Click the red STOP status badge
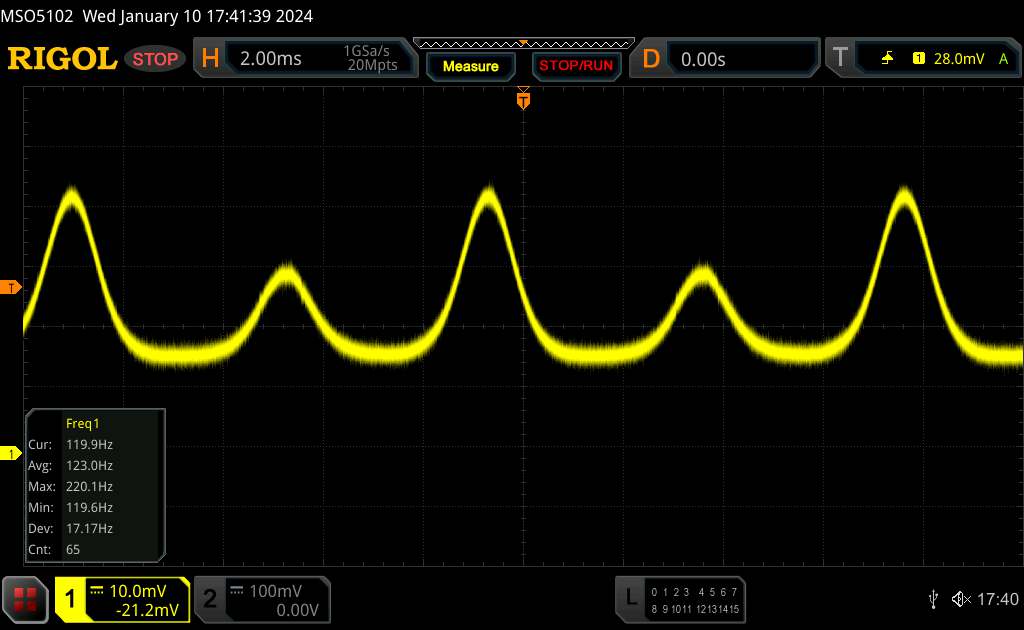The width and height of the screenshot is (1024, 630). point(156,59)
